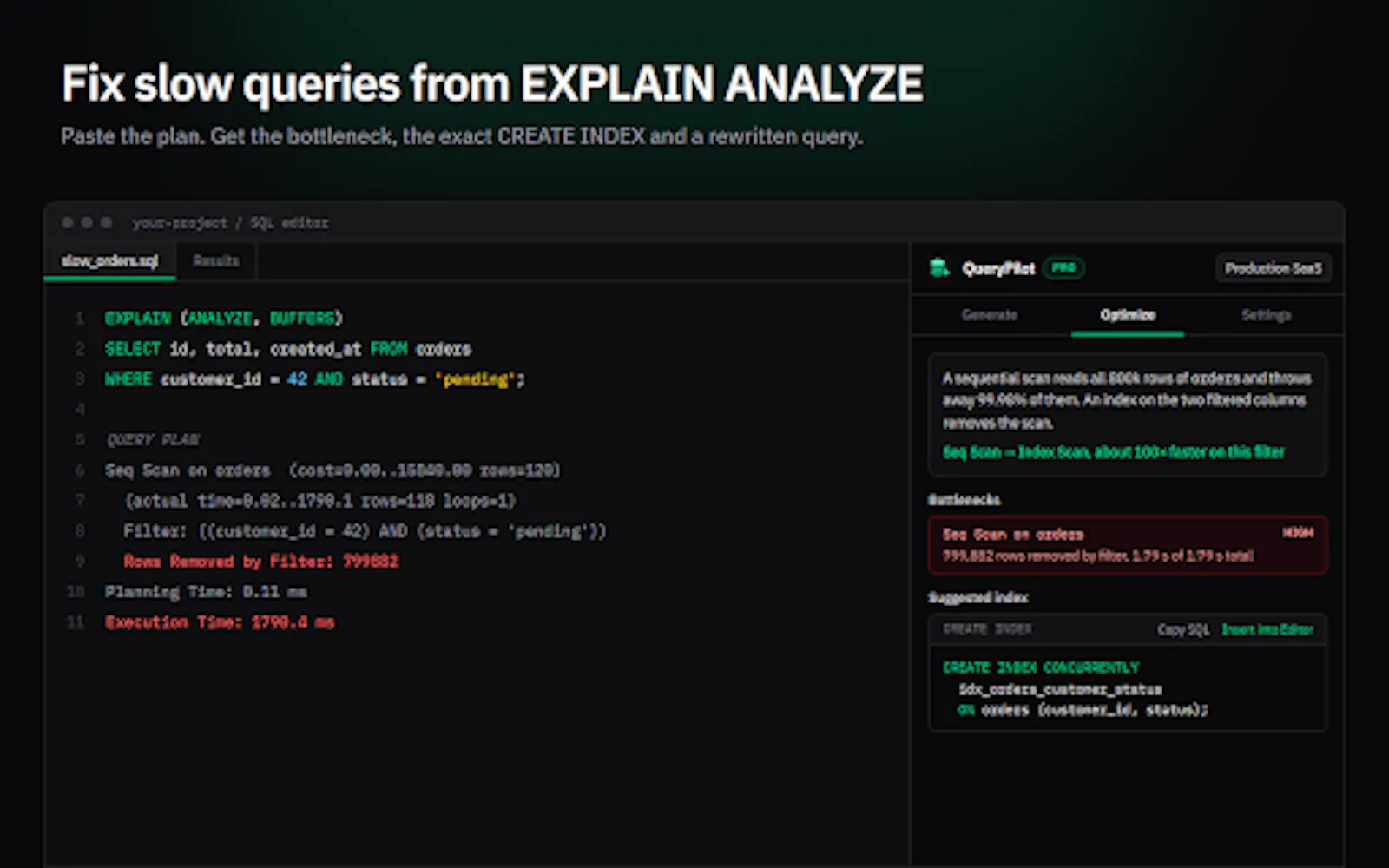Screen dimensions: 1389x868
Task: Click the 'Seq Scan → Index Scan' speedup summary
Action: tap(1113, 452)
